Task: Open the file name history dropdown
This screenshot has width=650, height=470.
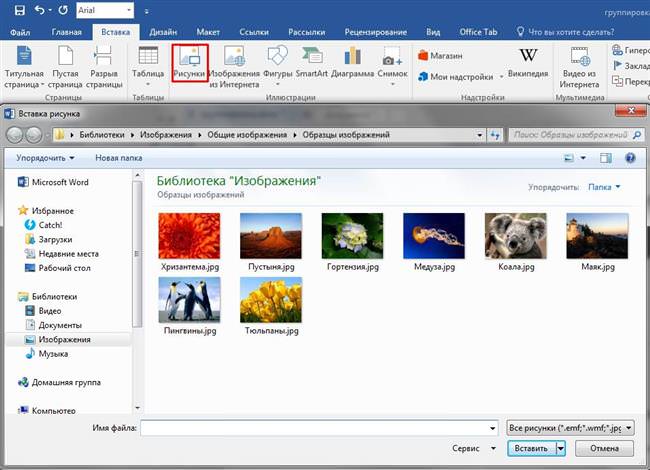Action: click(492, 428)
